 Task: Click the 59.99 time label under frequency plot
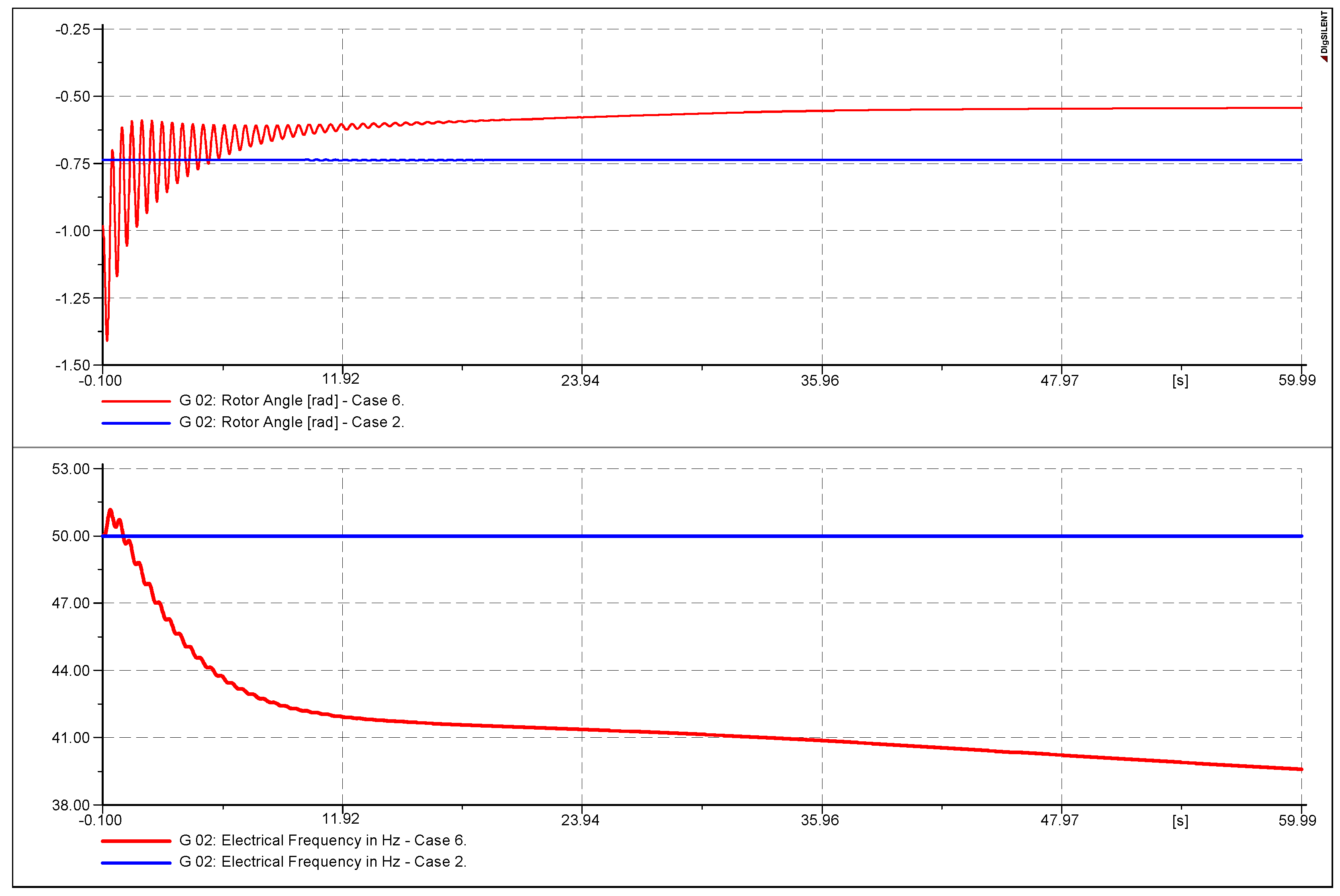[1297, 820]
